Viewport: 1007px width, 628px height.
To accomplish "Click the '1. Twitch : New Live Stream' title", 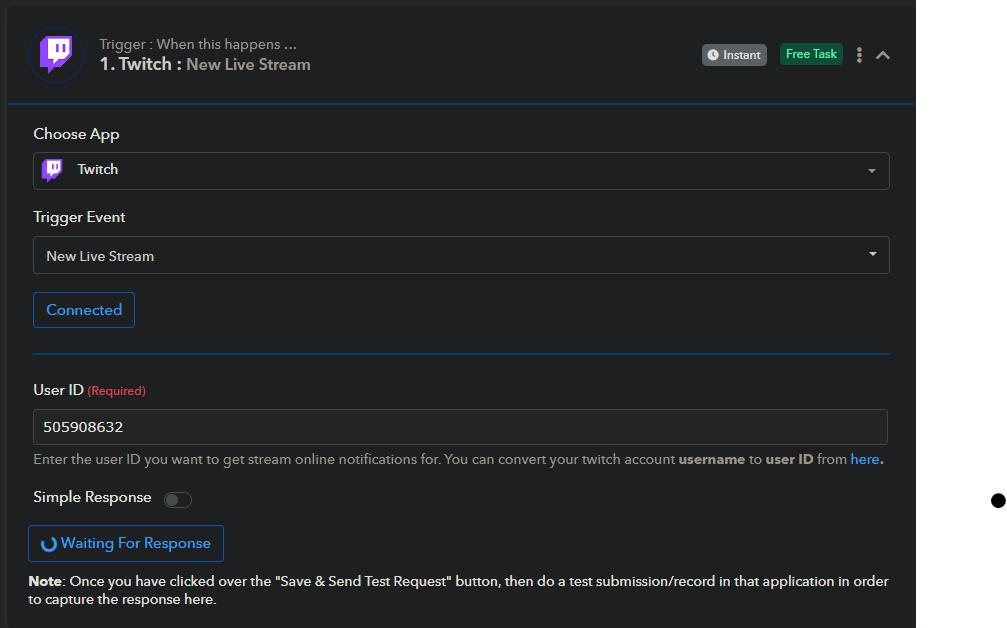I will pos(205,64).
